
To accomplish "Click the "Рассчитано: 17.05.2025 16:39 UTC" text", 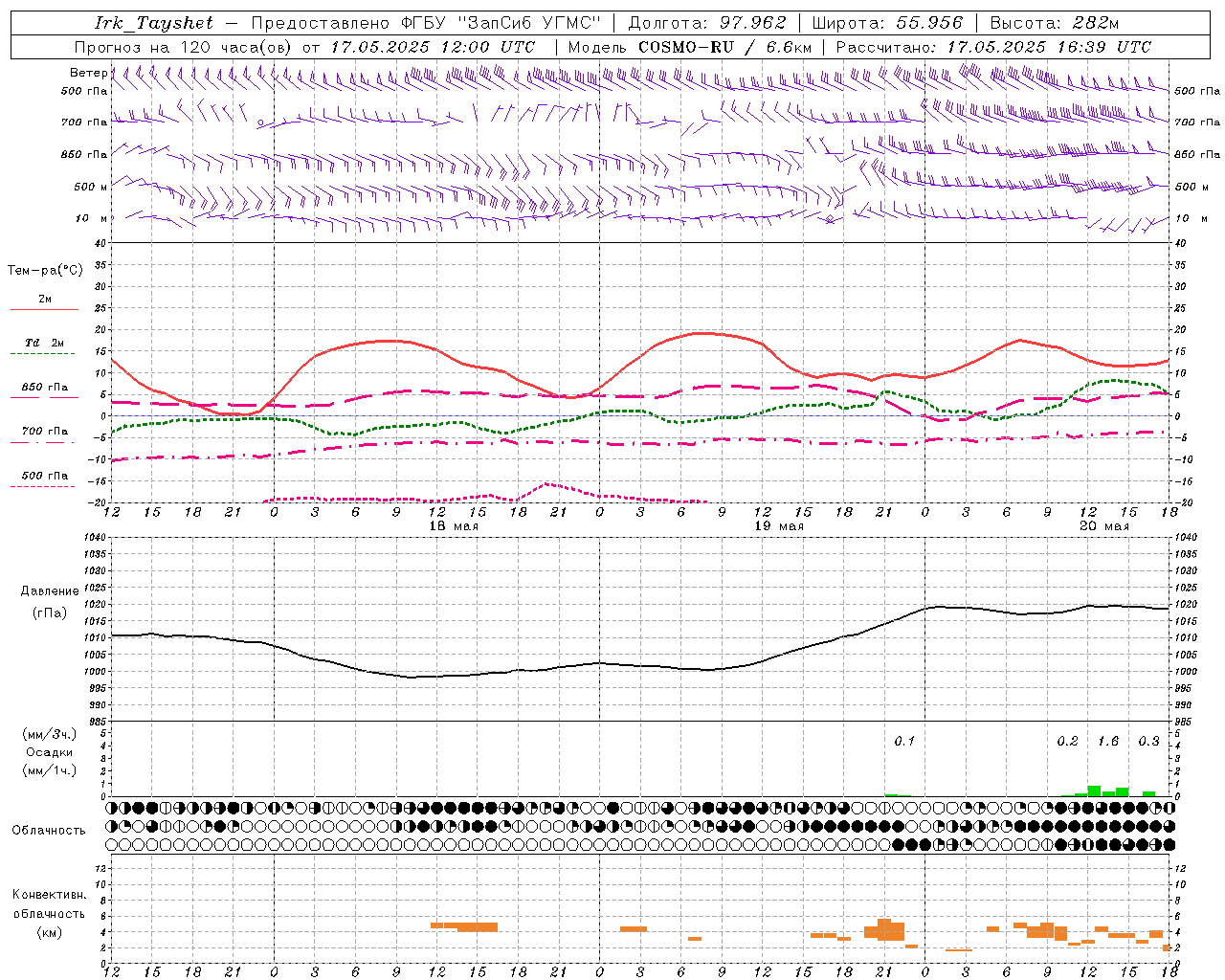I will [x=993, y=47].
